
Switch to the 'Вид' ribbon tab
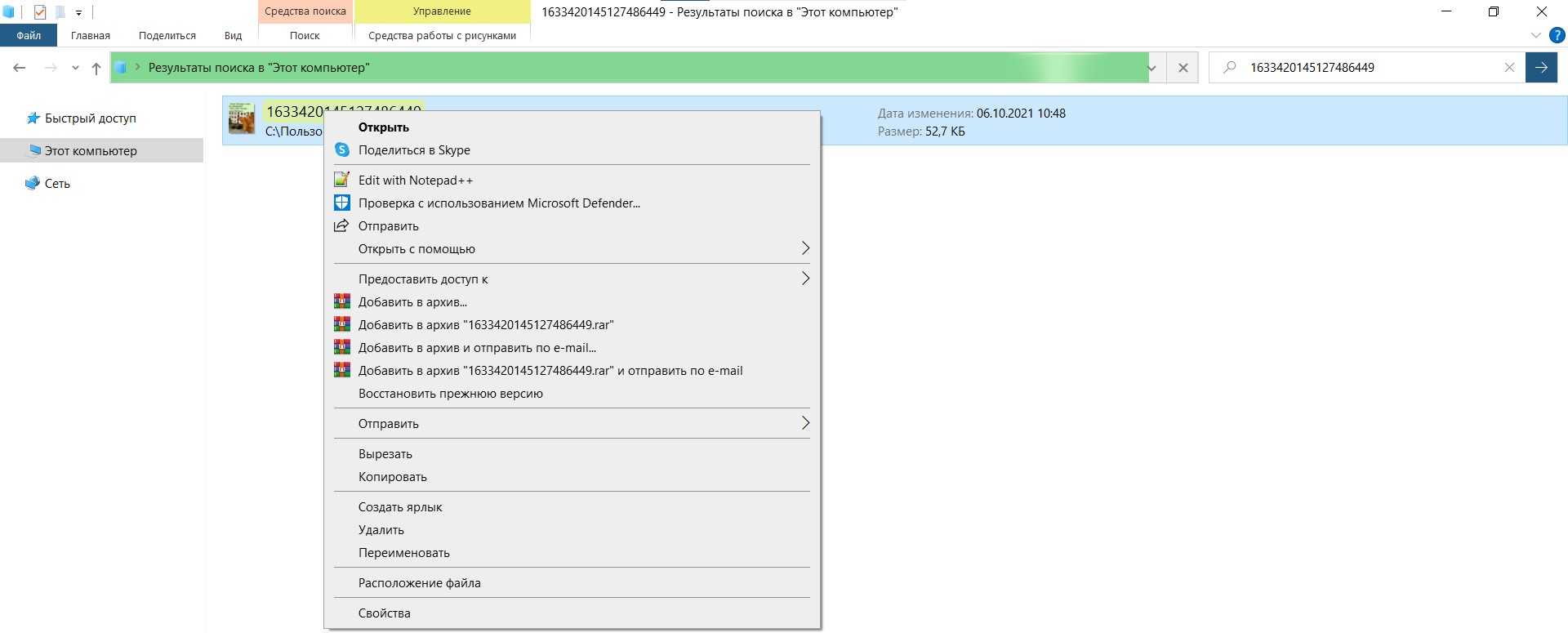click(x=233, y=36)
